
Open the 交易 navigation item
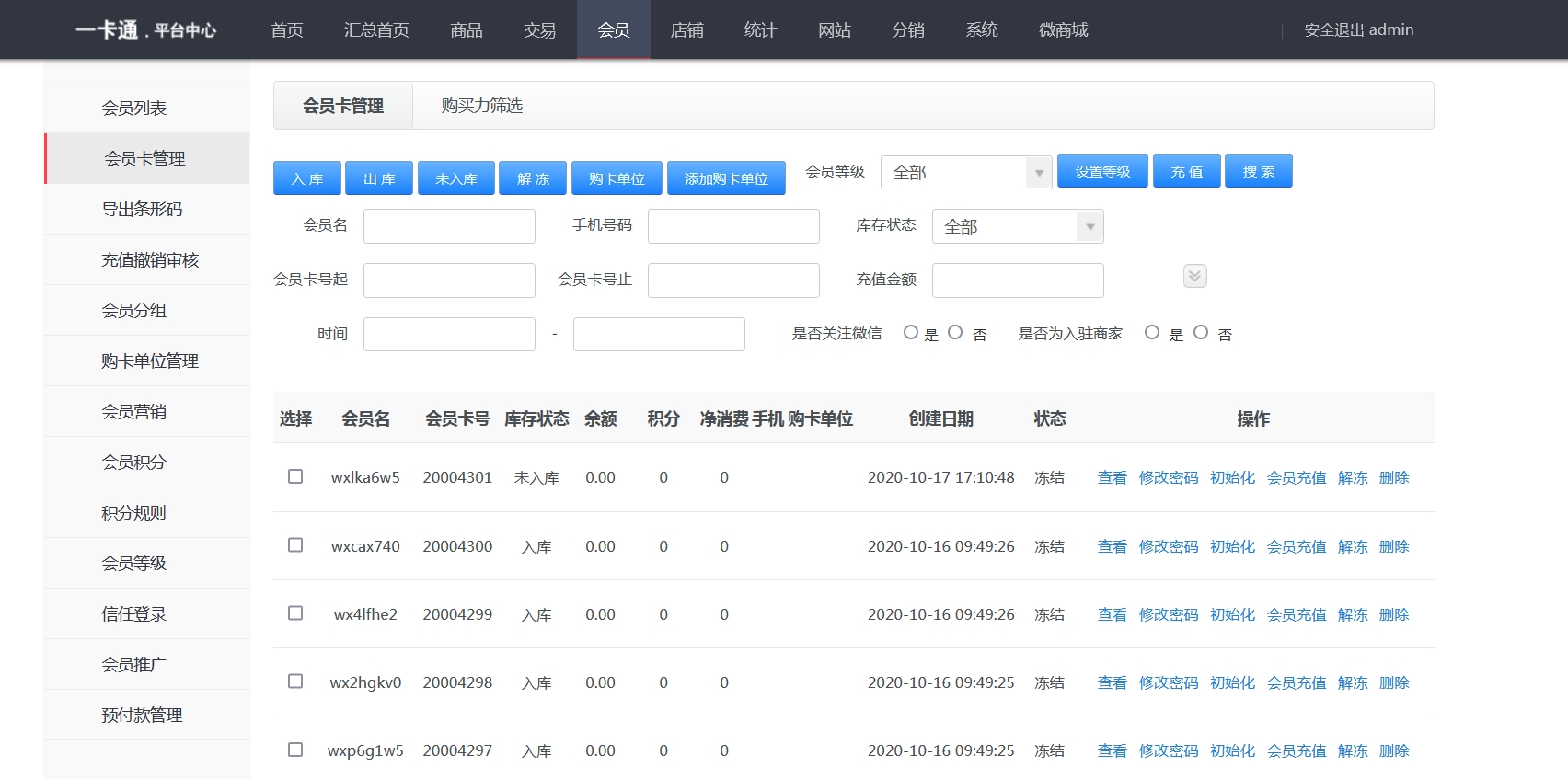(x=540, y=29)
